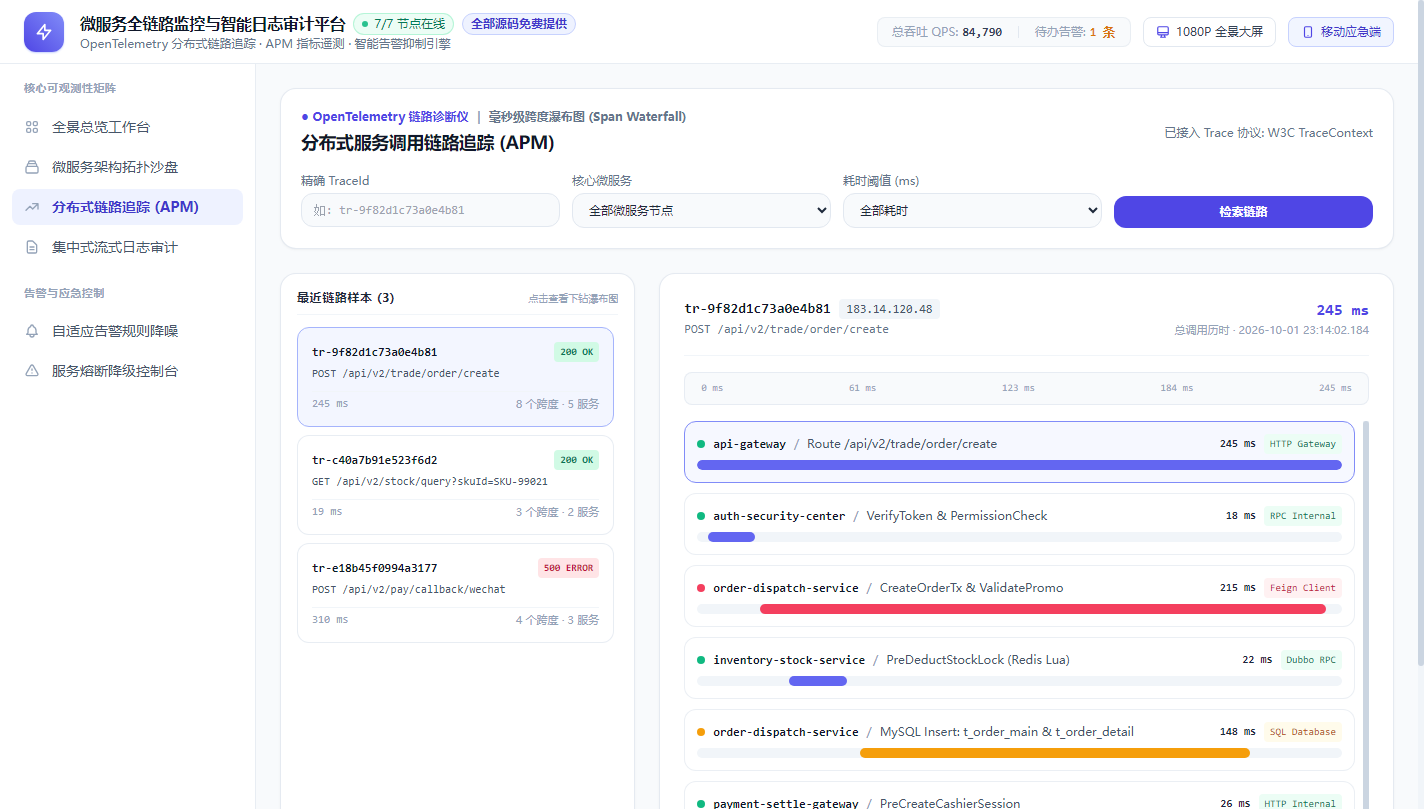Open 服务熔断降级控制台 menu item
Screen dimensions: 1424x809
(x=127, y=371)
